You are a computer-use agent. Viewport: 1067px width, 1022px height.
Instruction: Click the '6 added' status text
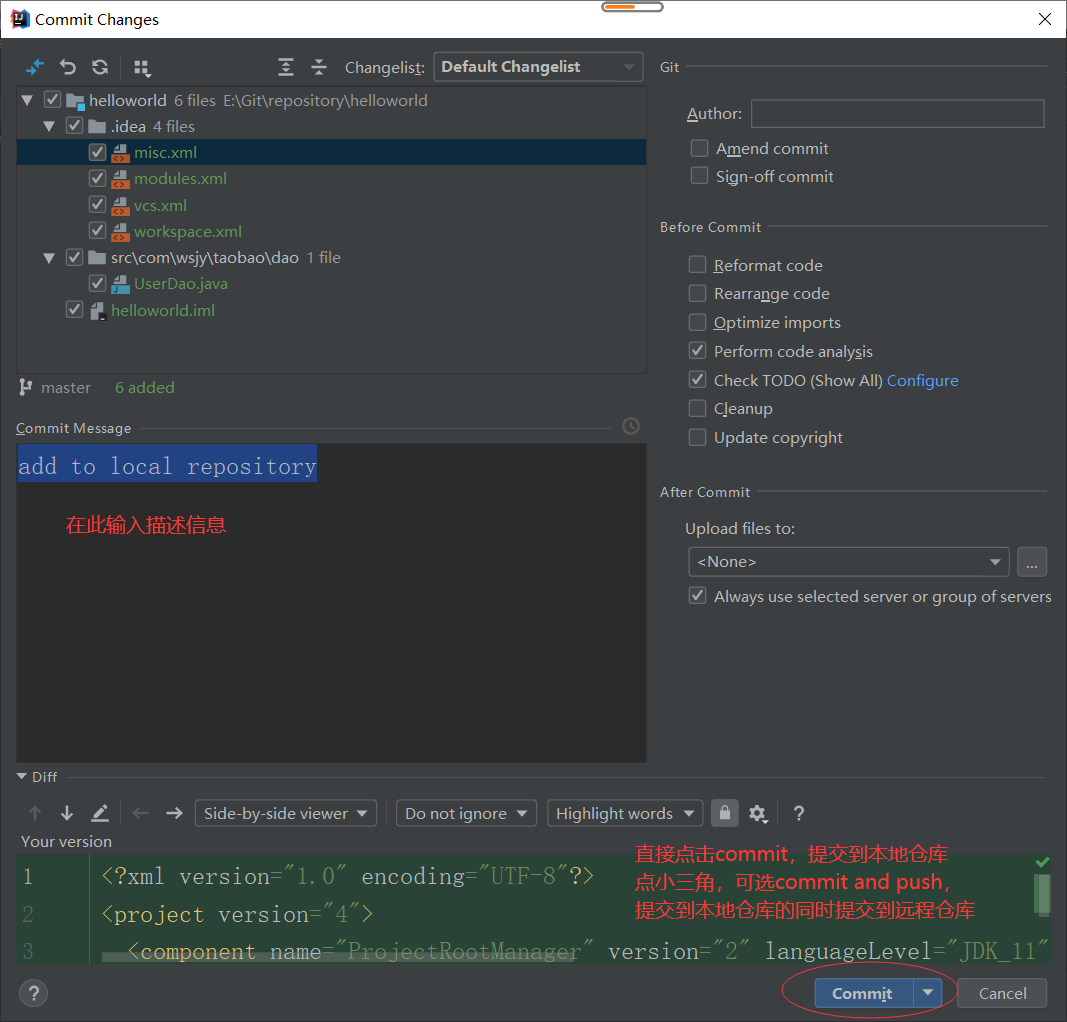(x=145, y=387)
